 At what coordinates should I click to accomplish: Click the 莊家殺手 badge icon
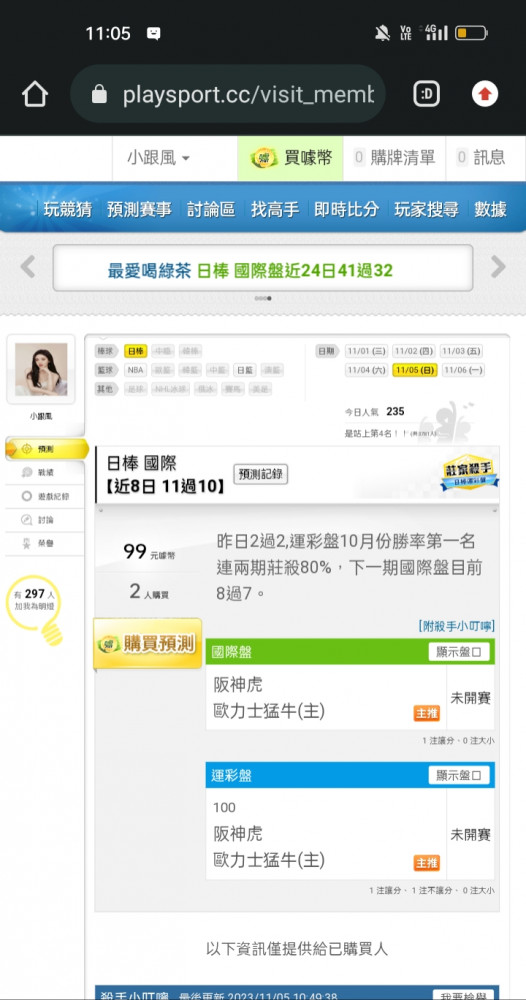[x=469, y=473]
